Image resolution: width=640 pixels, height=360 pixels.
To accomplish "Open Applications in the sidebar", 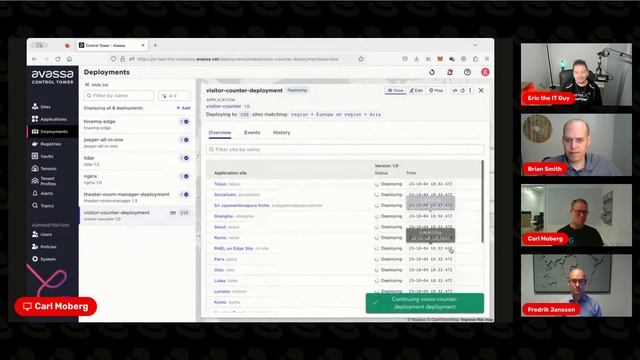I will 49,119.
